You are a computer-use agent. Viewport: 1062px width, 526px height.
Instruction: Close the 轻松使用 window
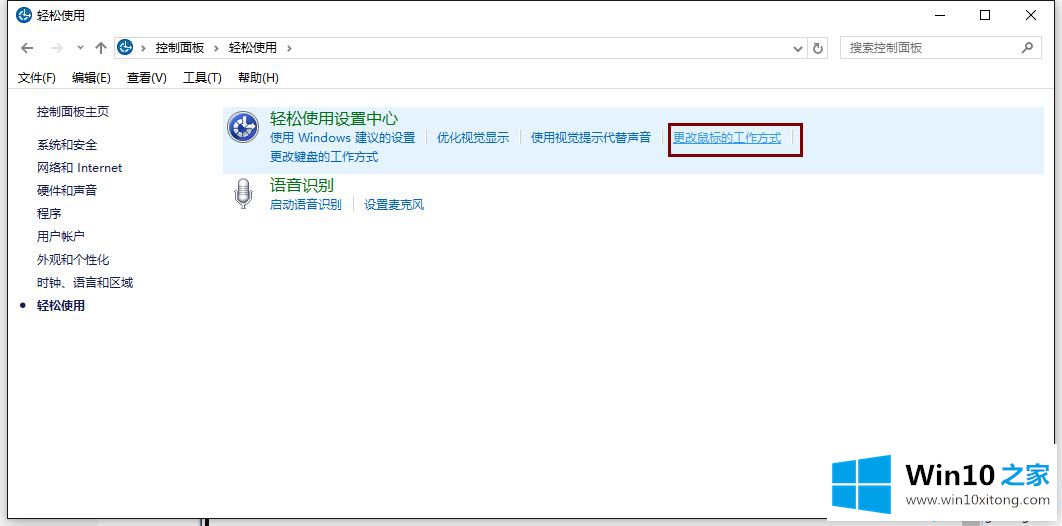click(1031, 15)
